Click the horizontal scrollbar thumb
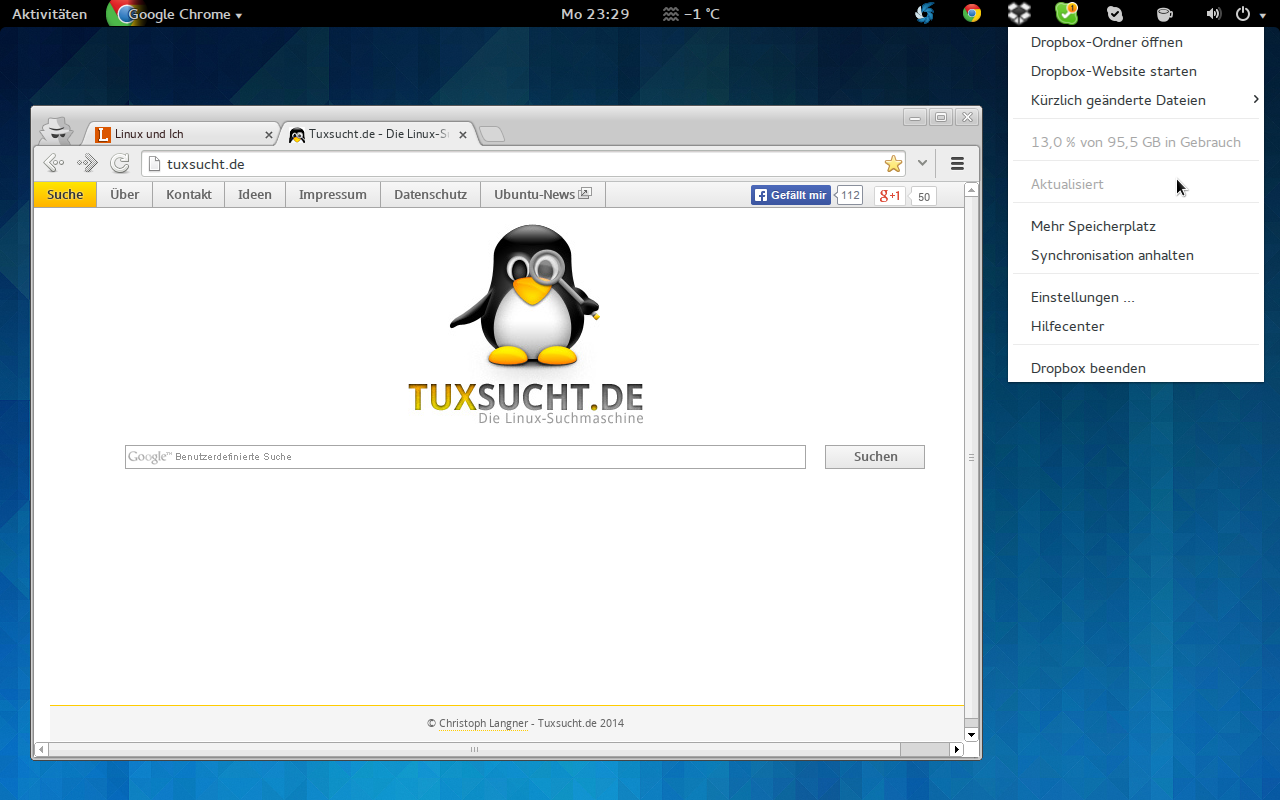The image size is (1280, 800). point(474,749)
